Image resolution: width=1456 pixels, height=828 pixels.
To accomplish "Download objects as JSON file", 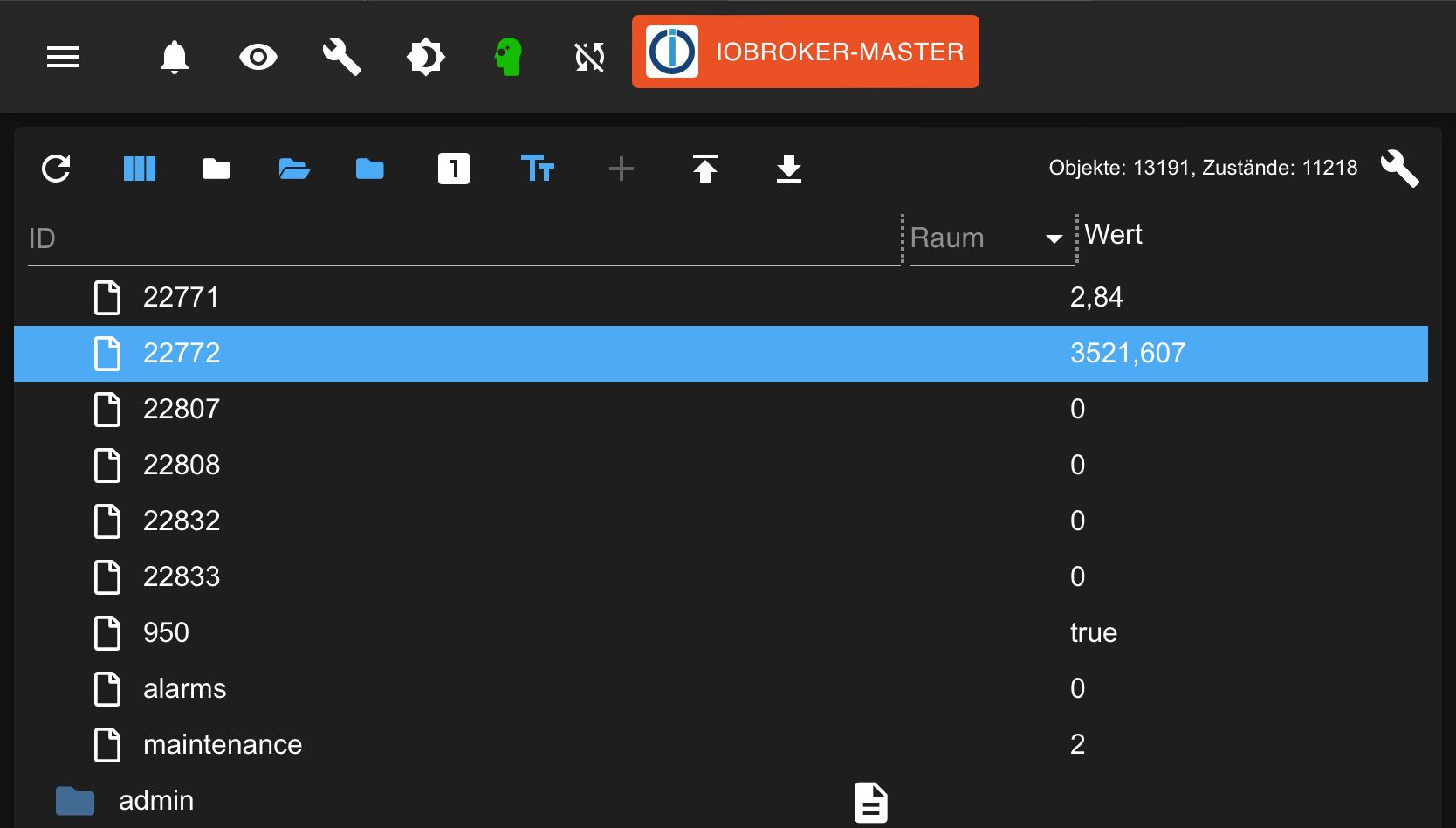I will pyautogui.click(x=789, y=169).
